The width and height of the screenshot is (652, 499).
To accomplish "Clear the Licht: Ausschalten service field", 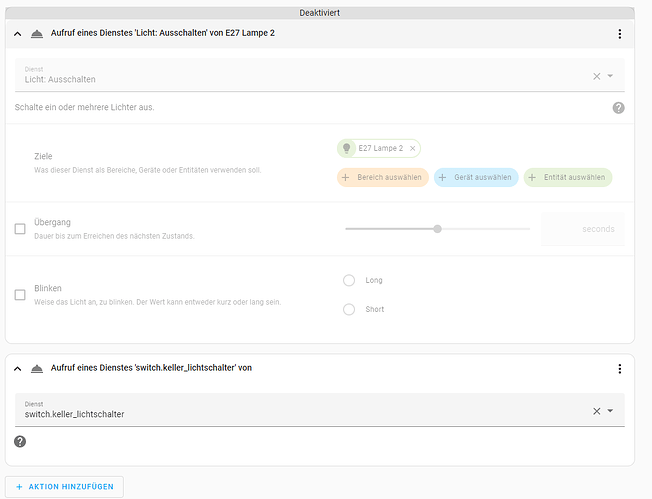I will pos(597,76).
